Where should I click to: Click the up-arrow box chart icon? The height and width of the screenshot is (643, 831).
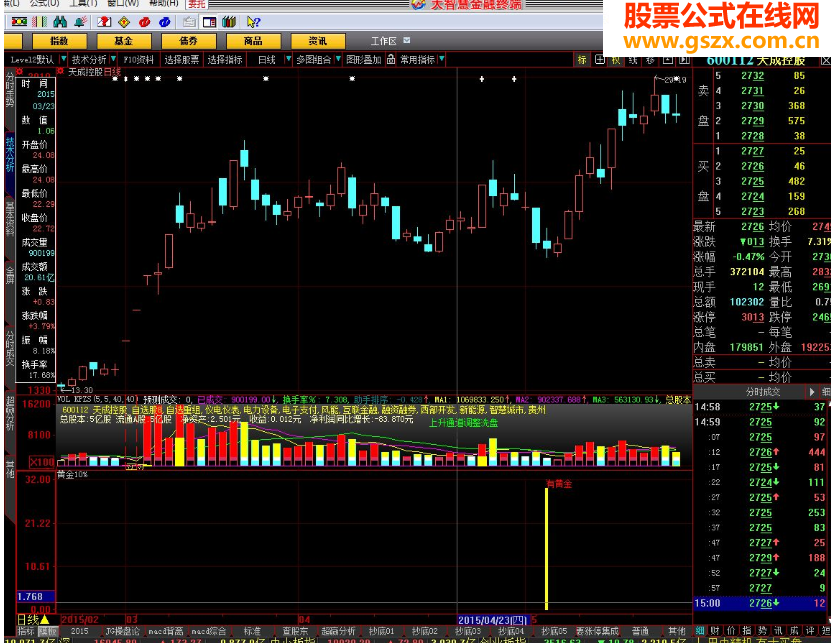[667, 59]
